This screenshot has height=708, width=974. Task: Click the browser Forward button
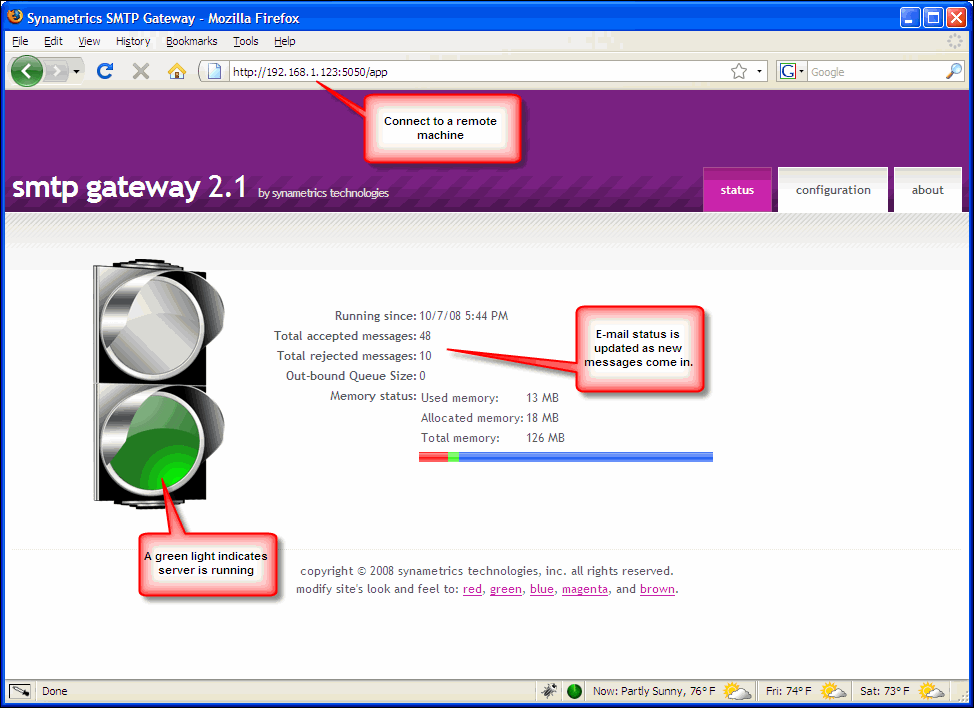pyautogui.click(x=58, y=71)
